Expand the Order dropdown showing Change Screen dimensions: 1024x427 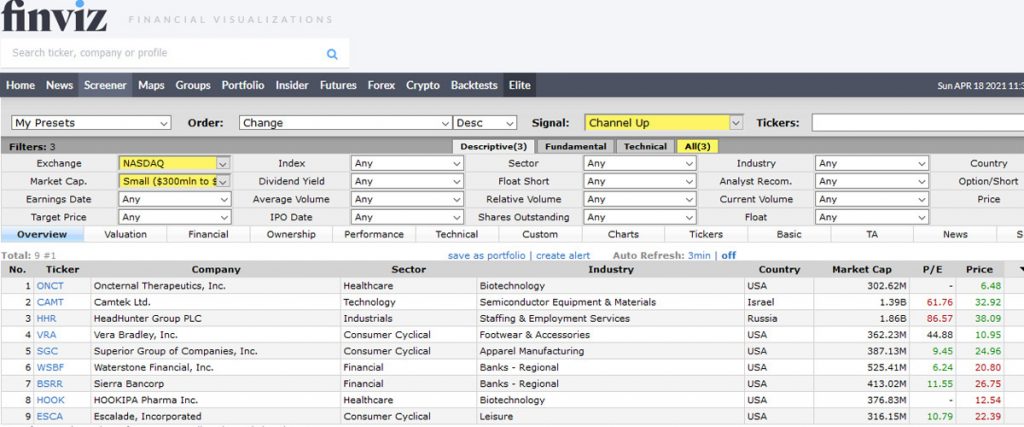coord(345,123)
